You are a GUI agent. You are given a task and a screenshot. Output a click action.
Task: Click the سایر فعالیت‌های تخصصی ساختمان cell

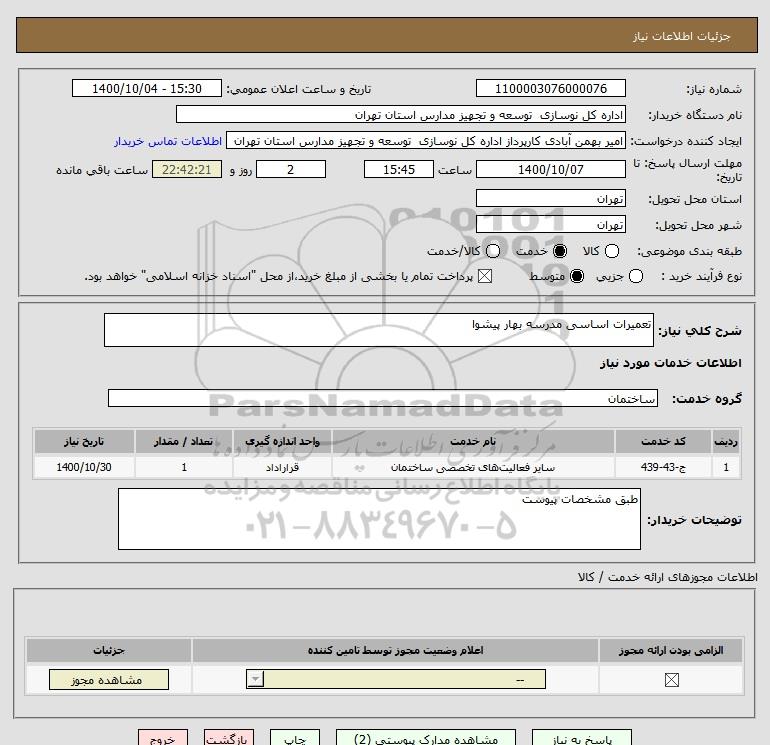point(473,467)
